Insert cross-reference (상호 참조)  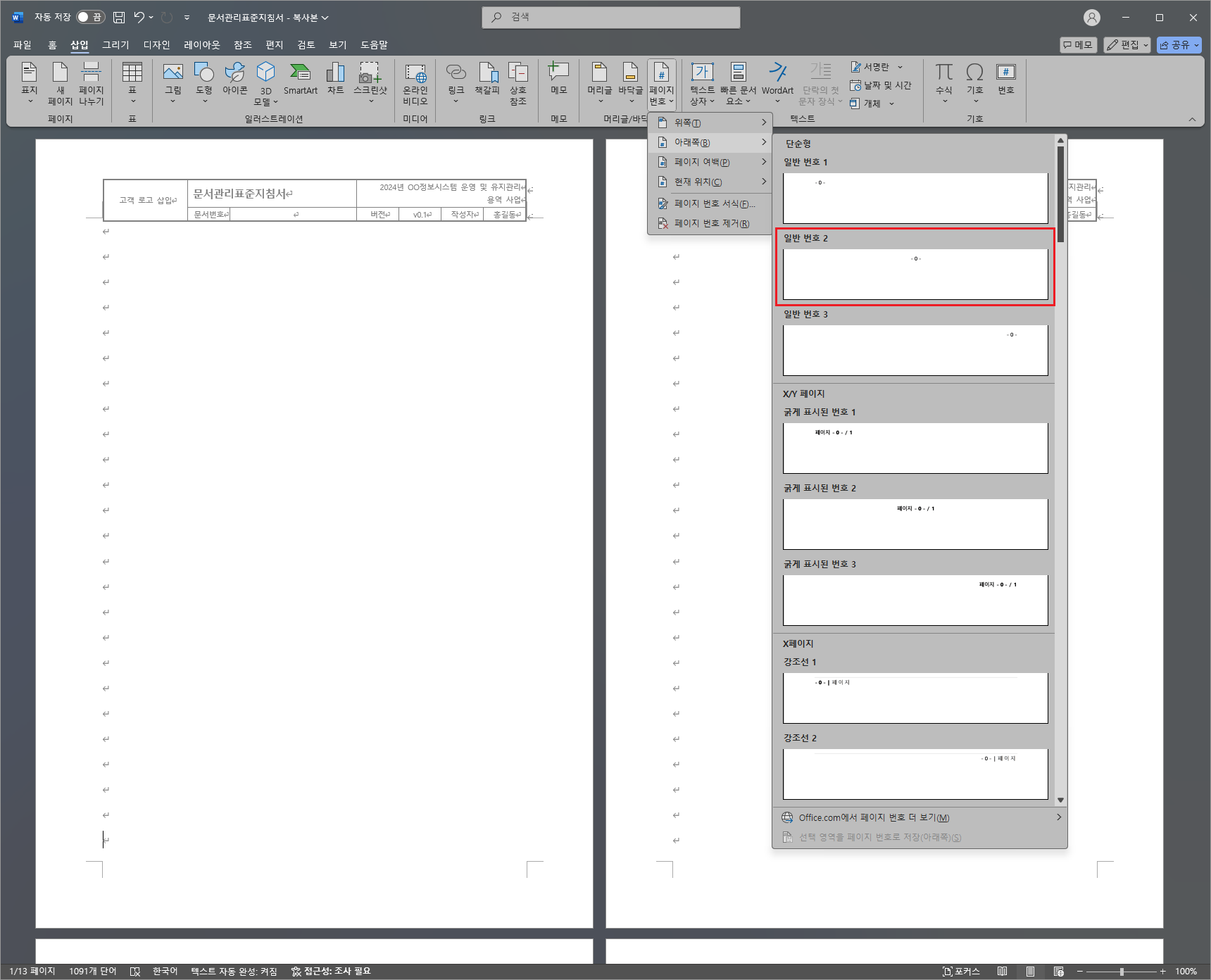click(x=518, y=83)
